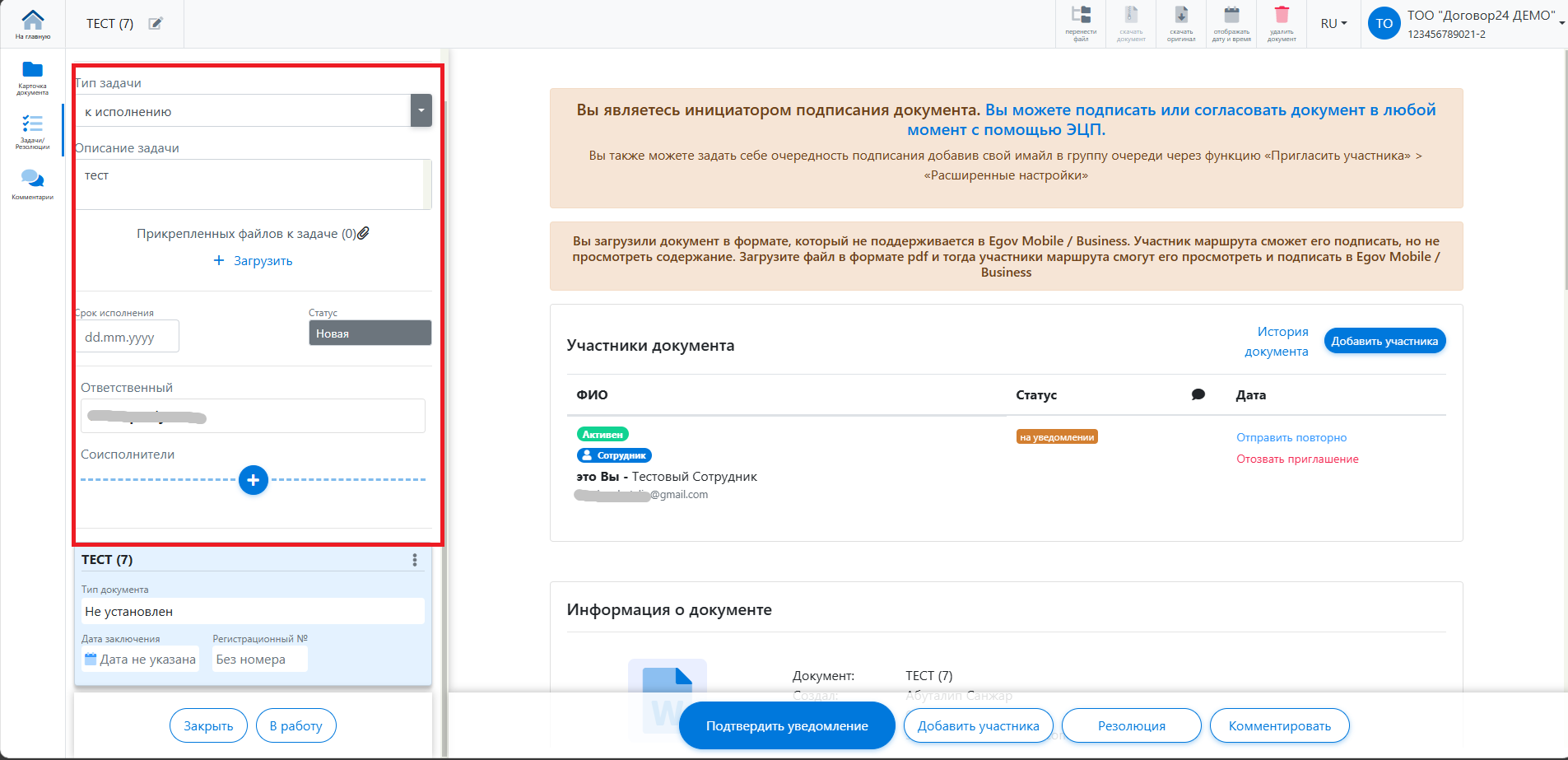
Task: Click the Подтвердить уведомление button
Action: click(x=786, y=725)
